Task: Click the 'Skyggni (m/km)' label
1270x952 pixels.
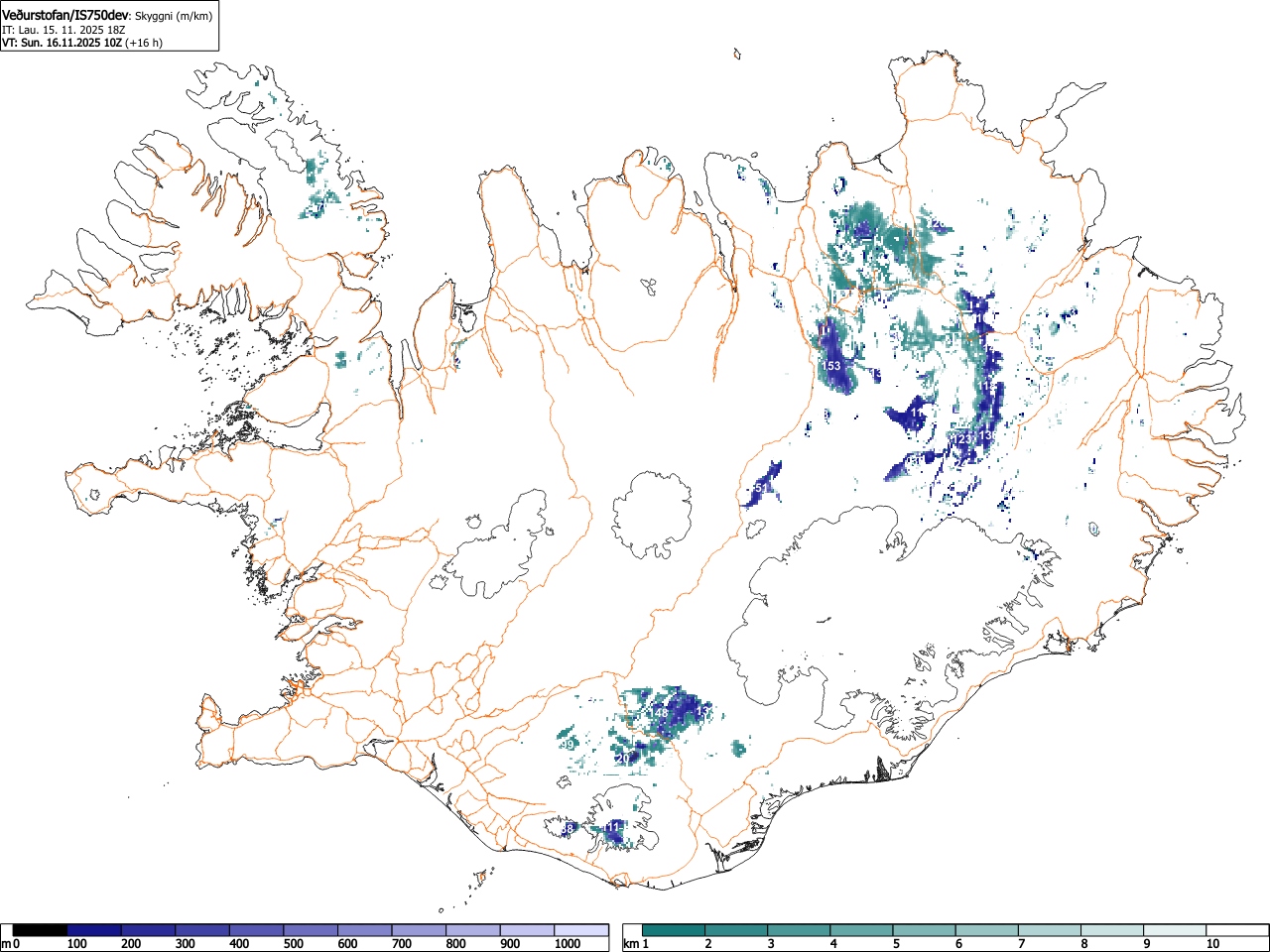Action: 173,15
